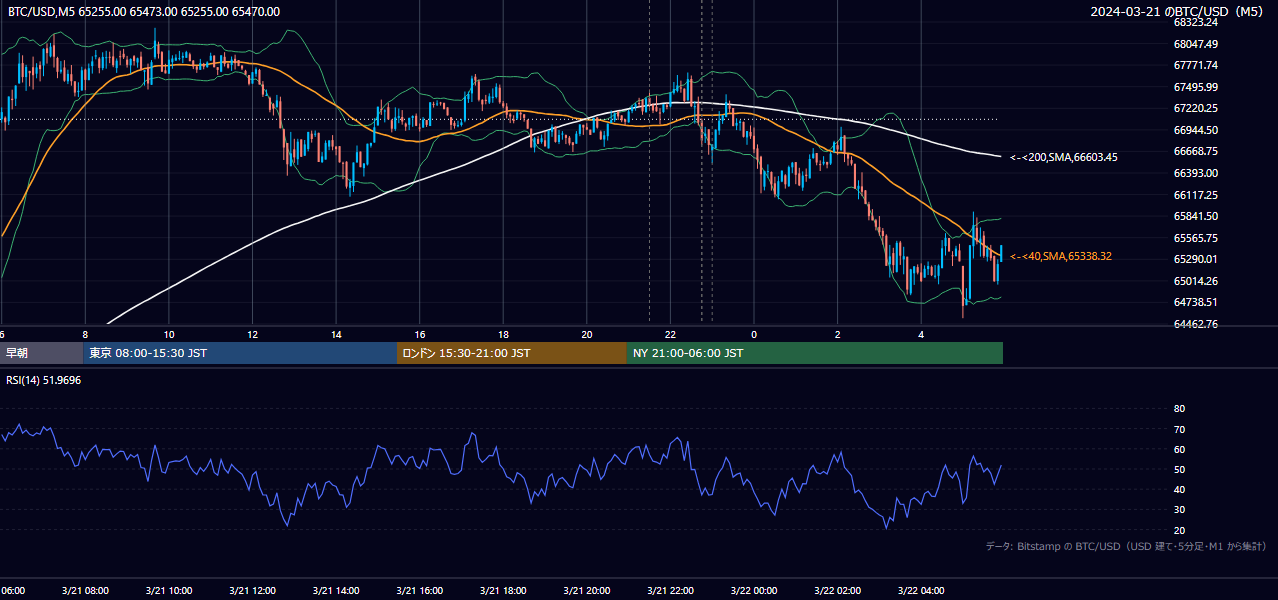Click the 65565.75 price scale label

click(x=1196, y=238)
